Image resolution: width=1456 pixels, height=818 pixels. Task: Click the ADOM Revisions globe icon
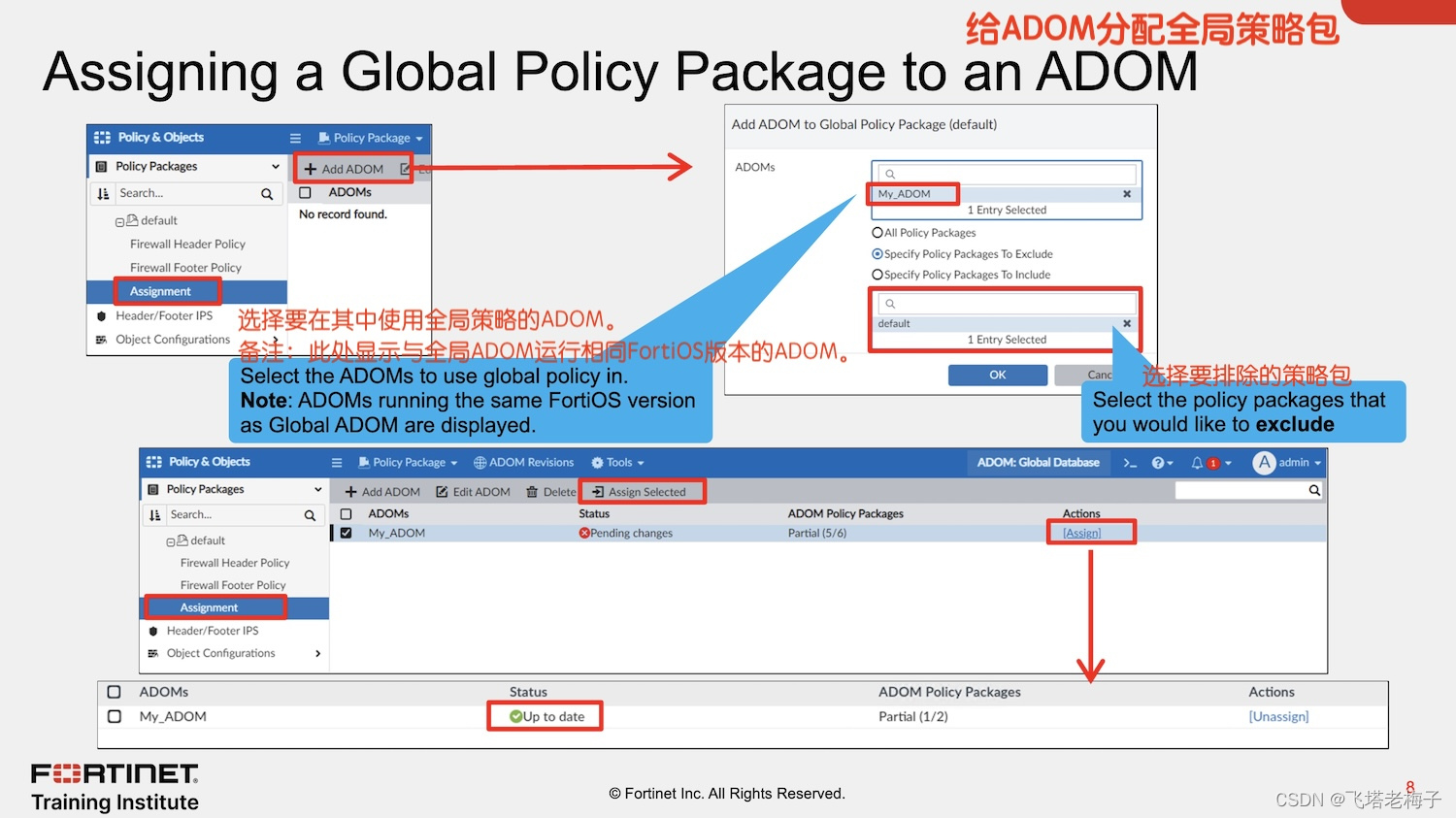click(x=480, y=463)
